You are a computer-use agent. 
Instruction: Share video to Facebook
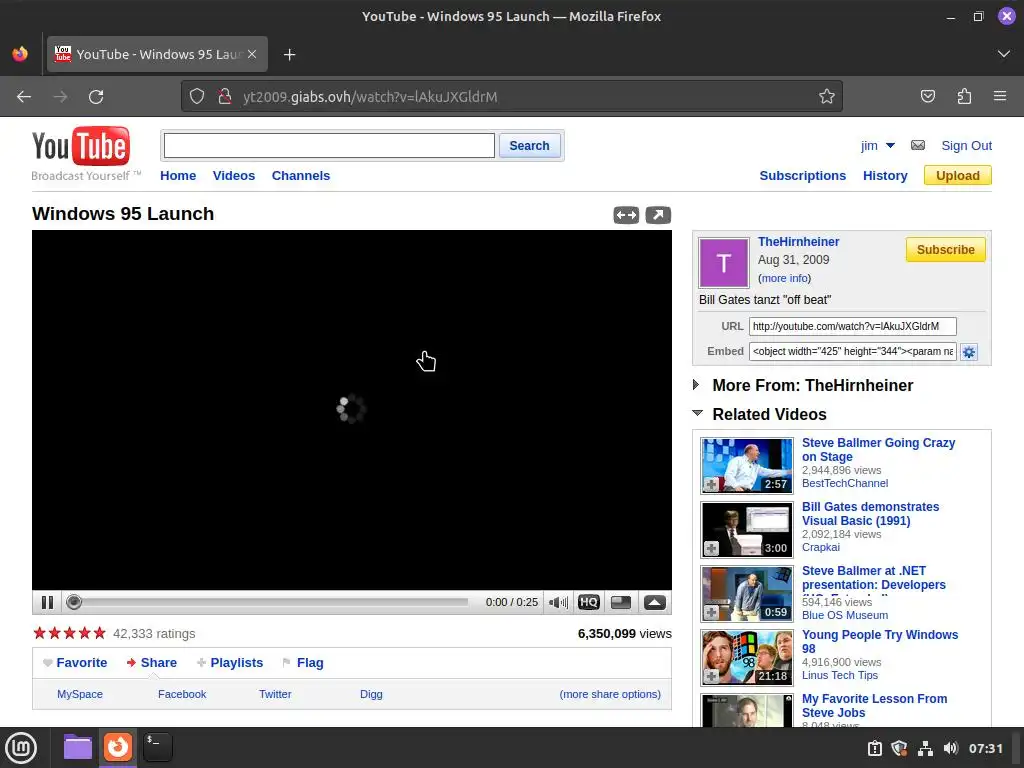pos(182,694)
